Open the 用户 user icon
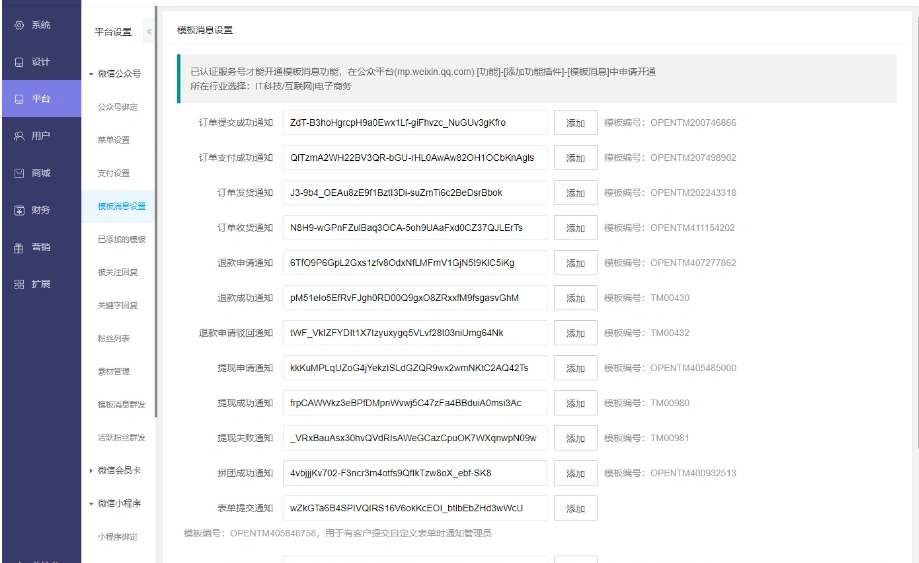919x563 pixels. 19,136
